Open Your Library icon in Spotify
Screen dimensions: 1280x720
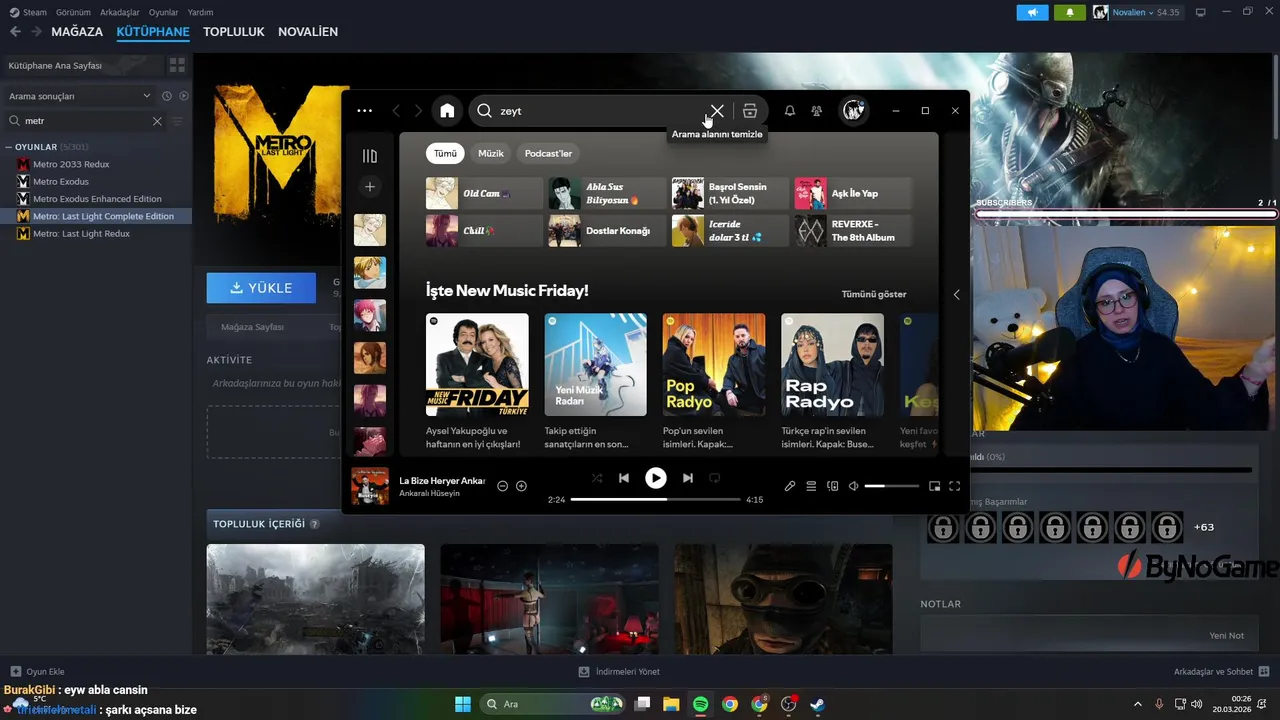(370, 156)
